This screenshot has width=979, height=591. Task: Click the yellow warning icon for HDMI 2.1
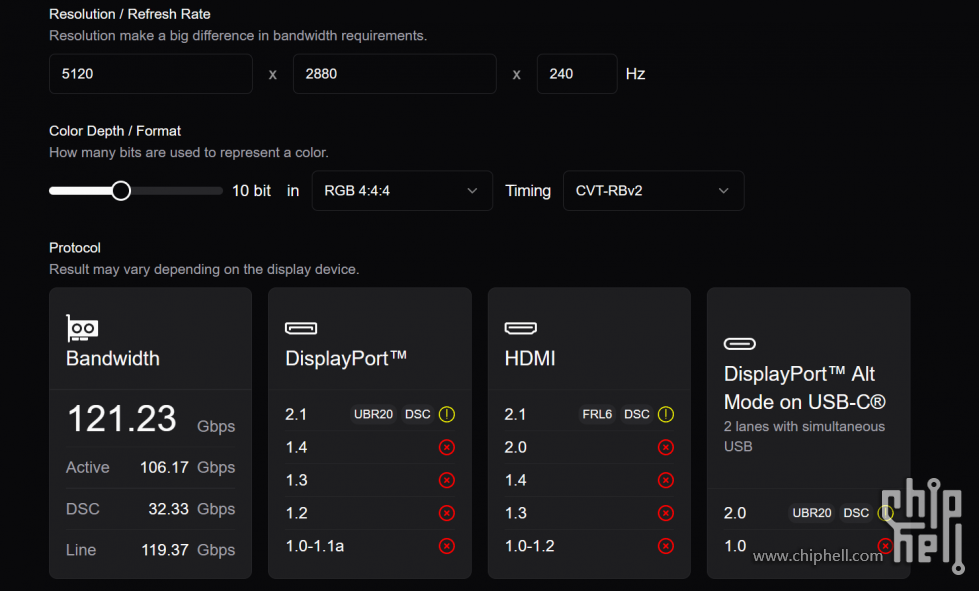click(x=666, y=414)
